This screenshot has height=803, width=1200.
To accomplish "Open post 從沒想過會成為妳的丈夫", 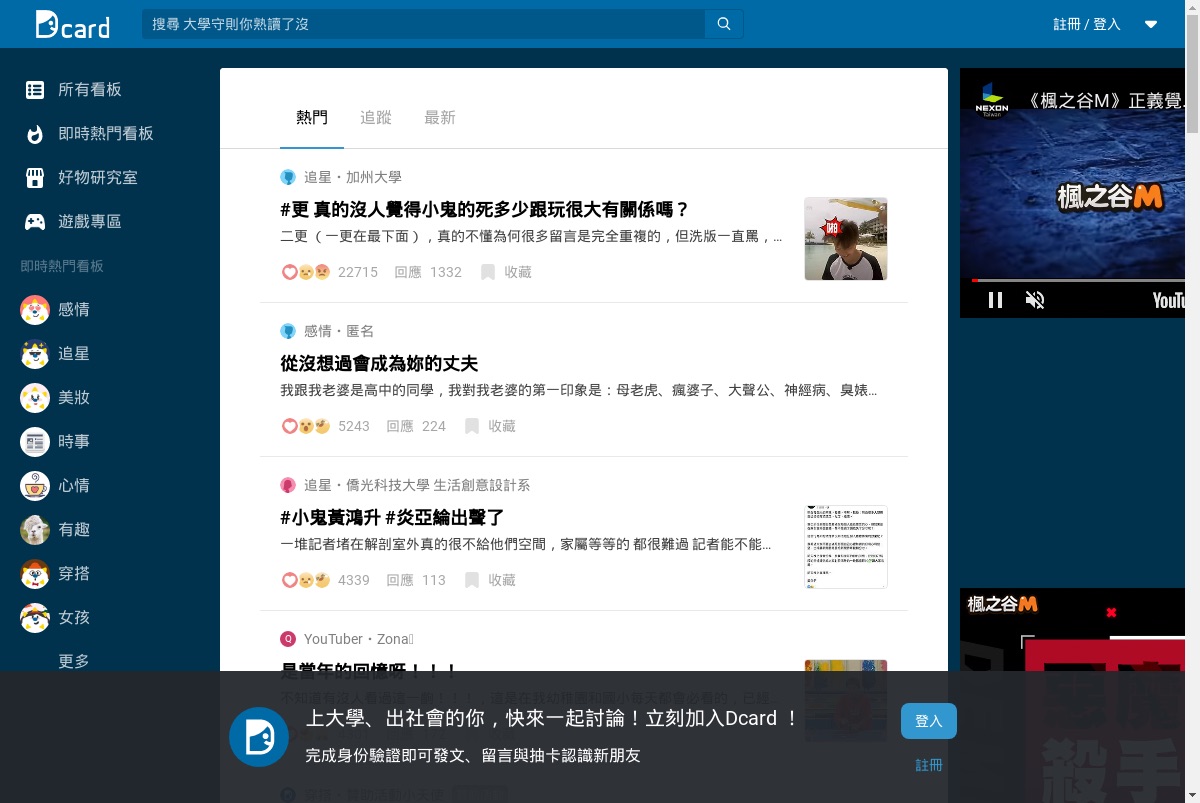I will pos(379,363).
